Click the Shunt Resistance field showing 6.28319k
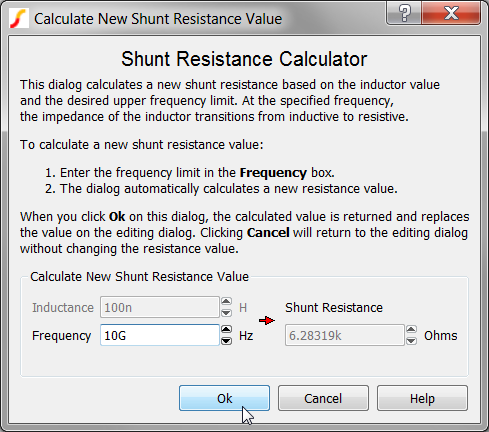The height and width of the screenshot is (432, 489). tap(344, 335)
